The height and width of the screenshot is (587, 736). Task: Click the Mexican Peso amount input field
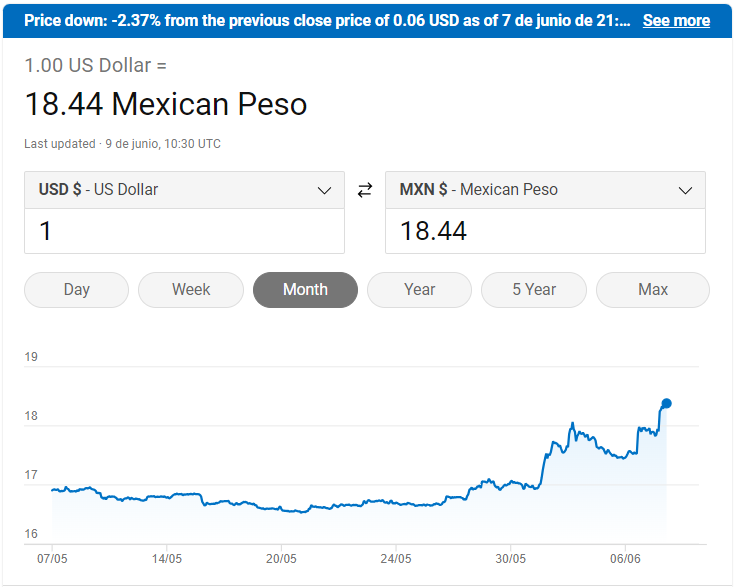(545, 231)
